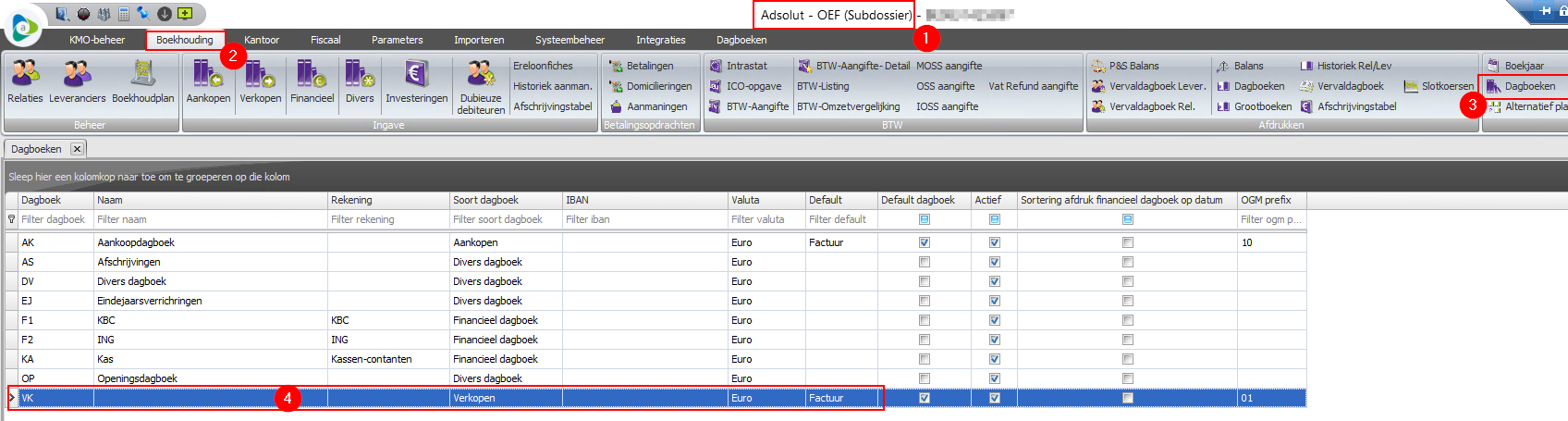Viewport: 1568px width, 421px height.
Task: Open Investeringen with the euro book icon
Action: pos(416,80)
